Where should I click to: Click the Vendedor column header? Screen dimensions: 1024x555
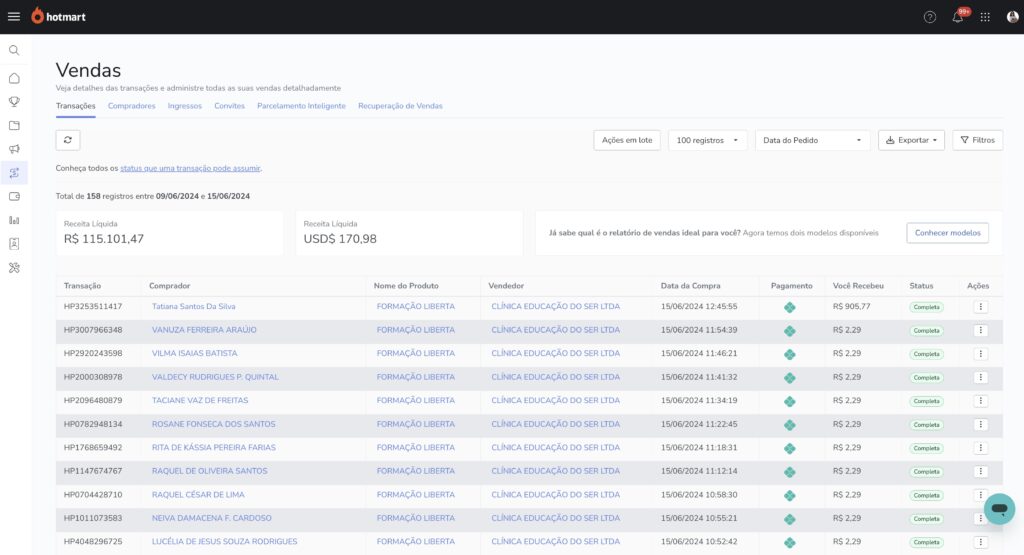(x=506, y=286)
